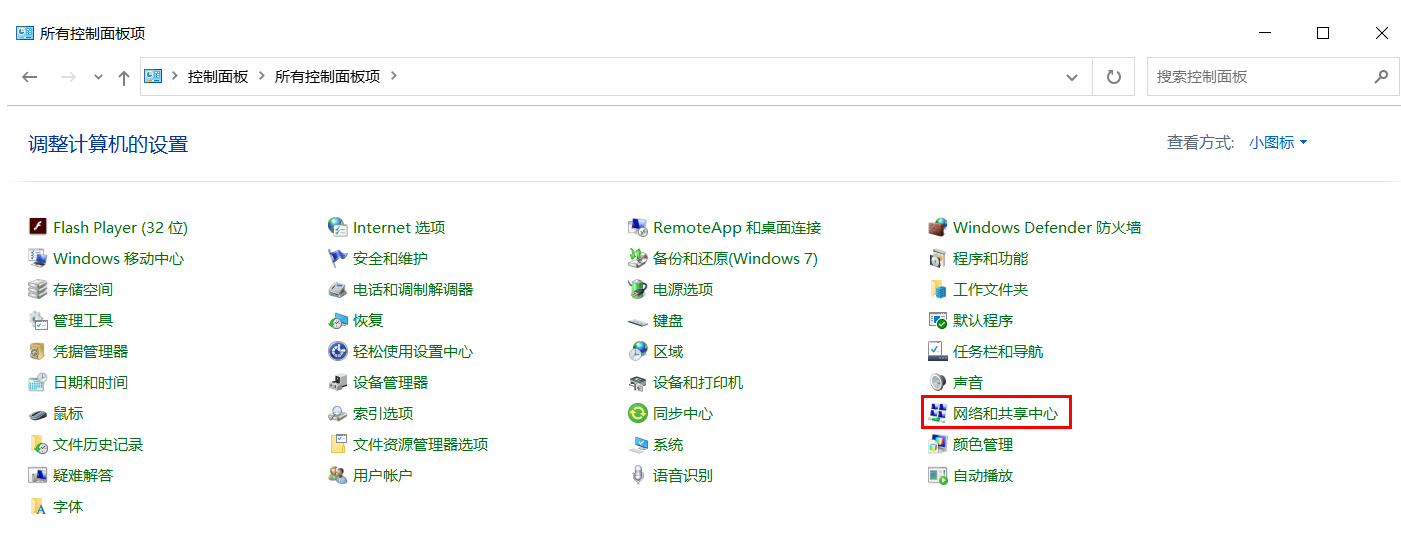This screenshot has width=1401, height=540.
Task: Open the 疑难解答 icon
Action: (38, 475)
